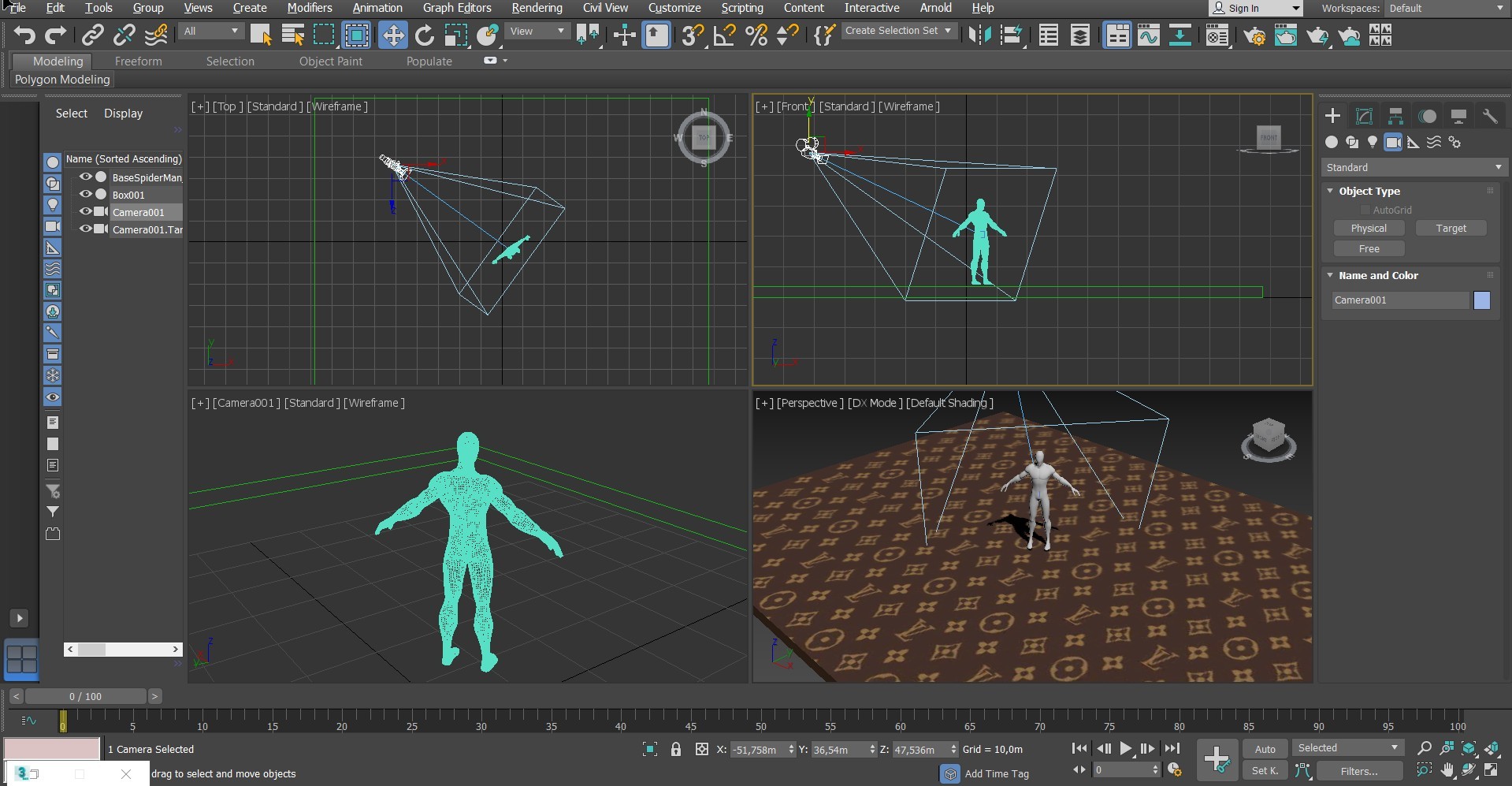Select the Geometry category icon
The height and width of the screenshot is (786, 1512).
pos(1332,142)
